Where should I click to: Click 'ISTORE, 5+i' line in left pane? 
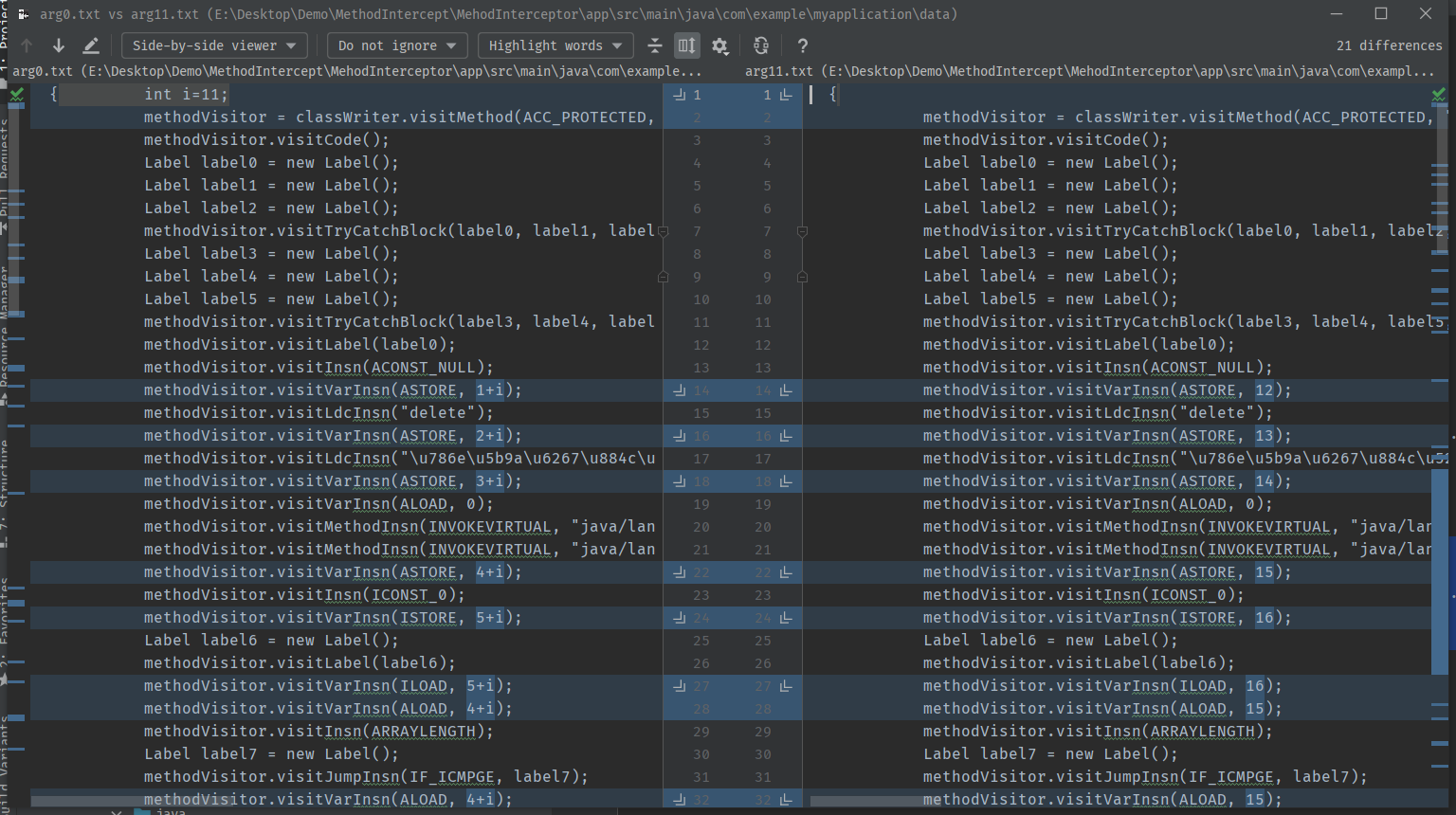[x=333, y=618]
